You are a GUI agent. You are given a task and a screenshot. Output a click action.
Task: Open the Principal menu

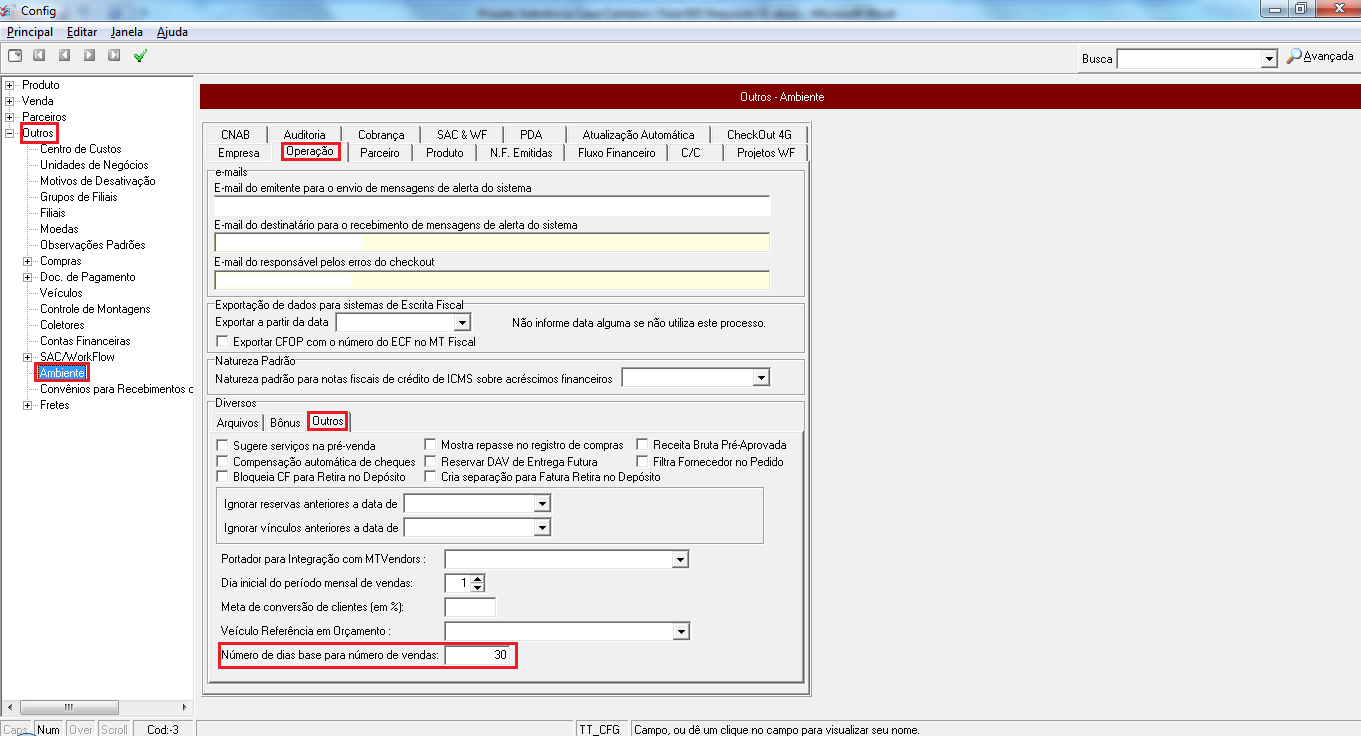coord(30,32)
